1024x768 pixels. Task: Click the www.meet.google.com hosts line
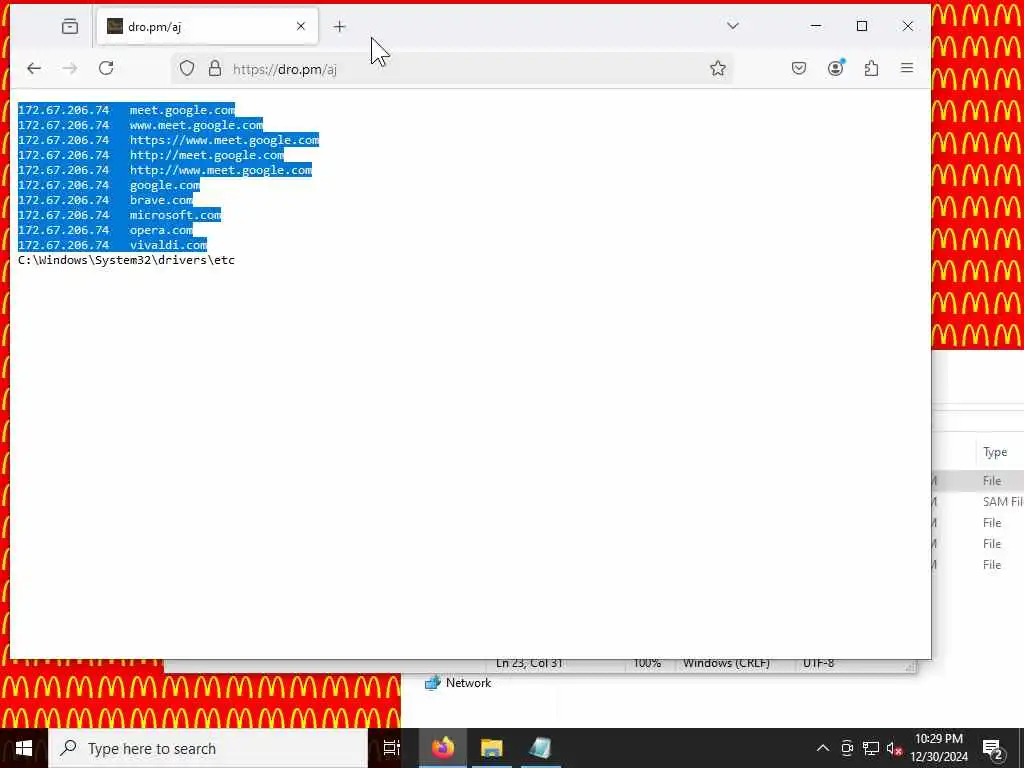[x=140, y=125]
